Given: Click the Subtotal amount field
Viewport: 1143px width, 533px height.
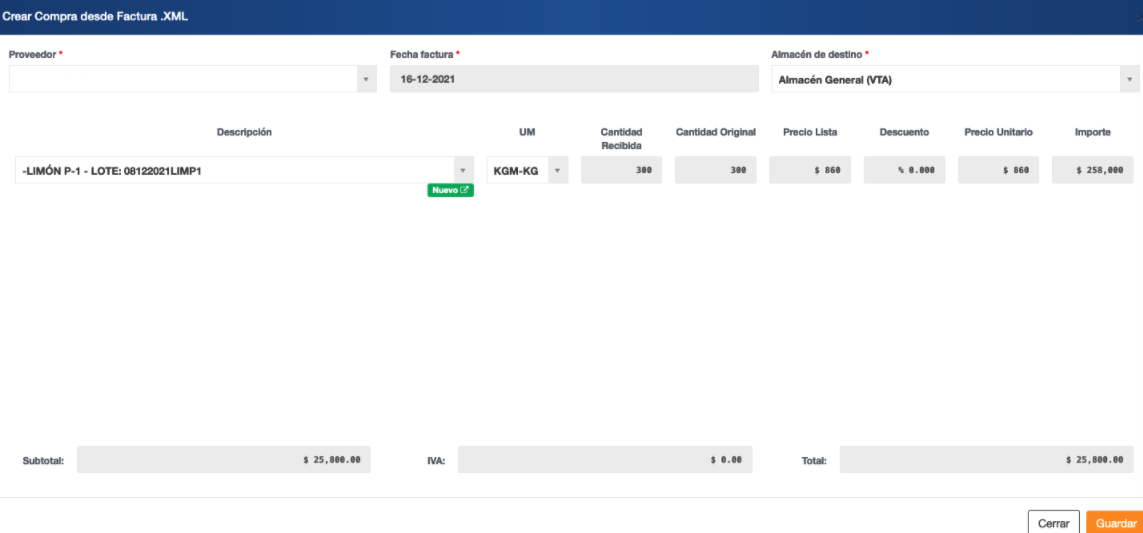Looking at the screenshot, I should pyautogui.click(x=224, y=460).
